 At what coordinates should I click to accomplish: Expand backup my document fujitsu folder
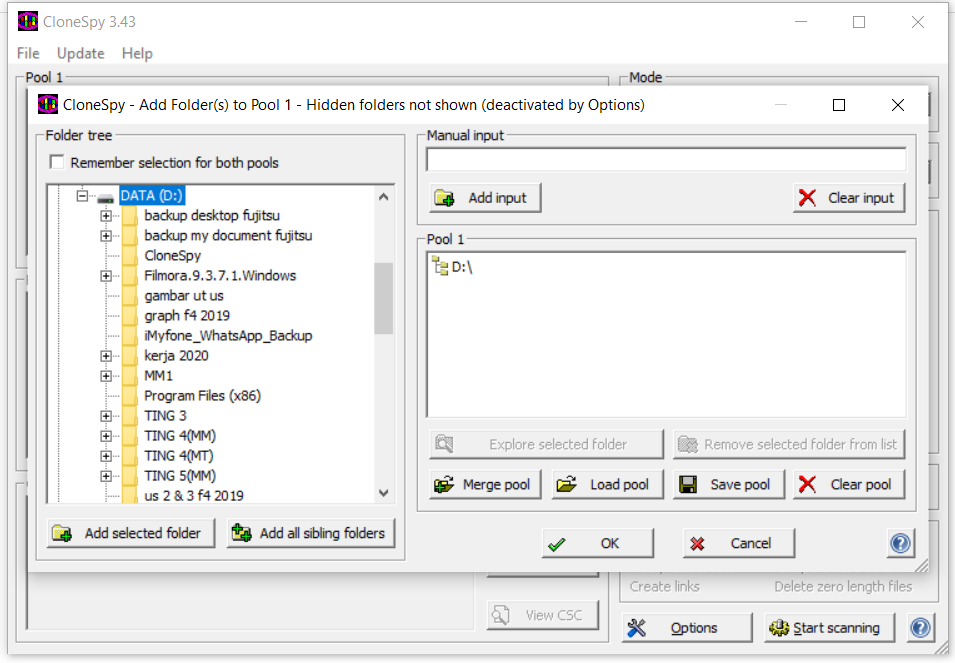(106, 236)
